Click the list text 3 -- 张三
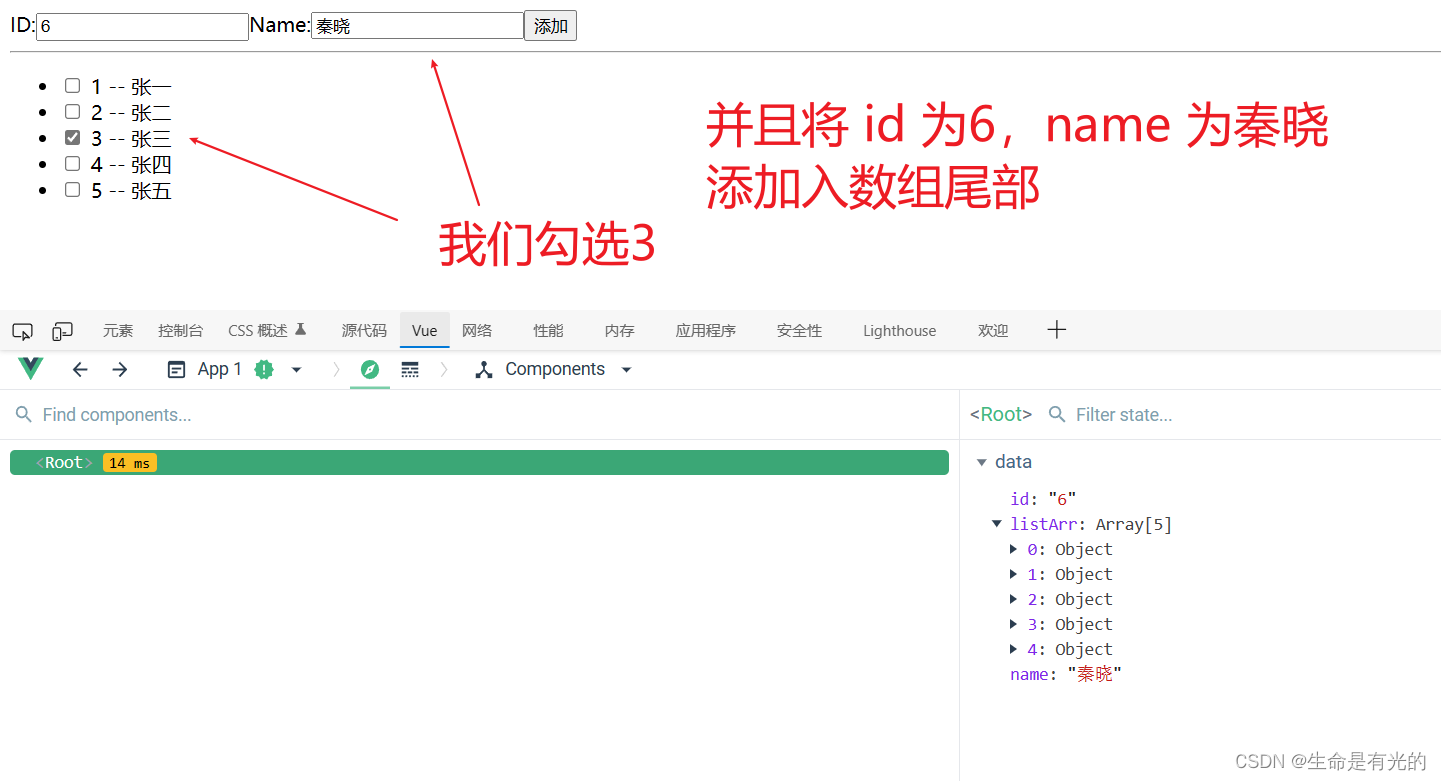The height and width of the screenshot is (781, 1441). [131, 139]
